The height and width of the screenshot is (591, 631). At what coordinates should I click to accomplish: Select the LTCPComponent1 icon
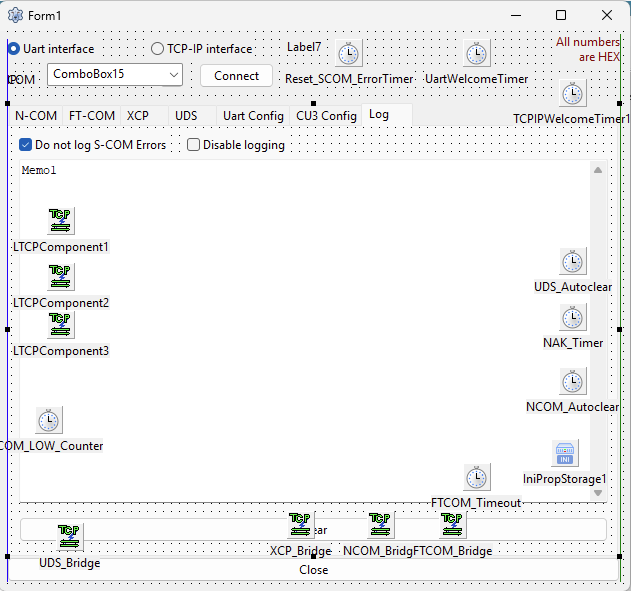pyautogui.click(x=61, y=221)
